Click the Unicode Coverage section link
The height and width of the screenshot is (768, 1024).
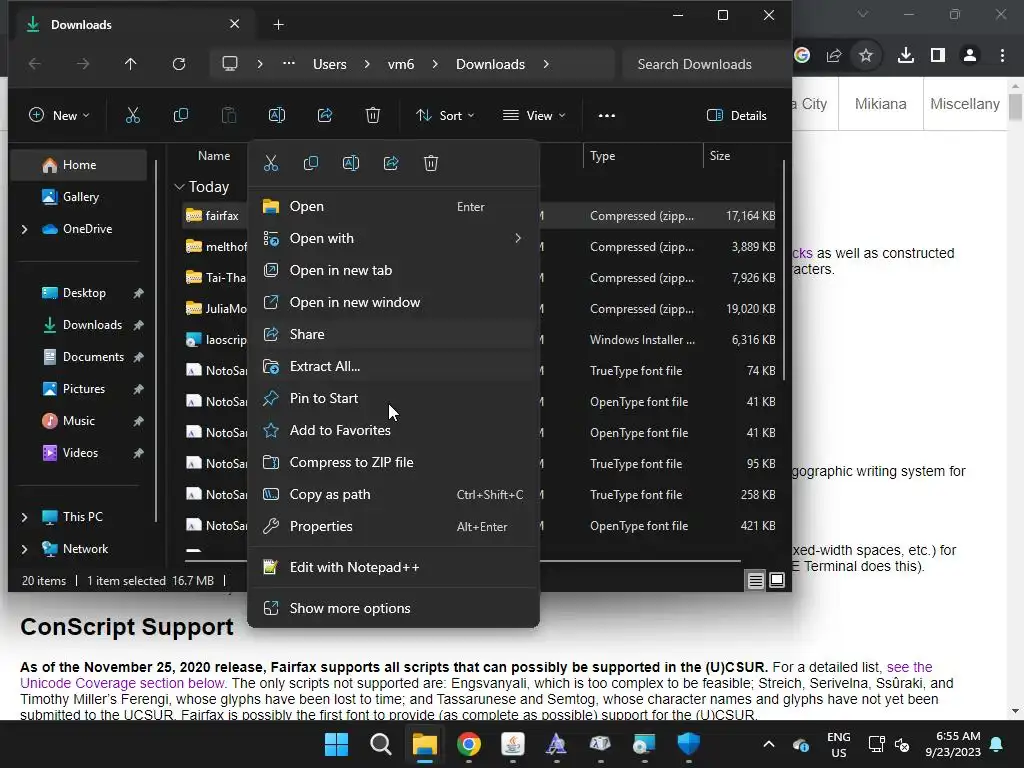122,683
